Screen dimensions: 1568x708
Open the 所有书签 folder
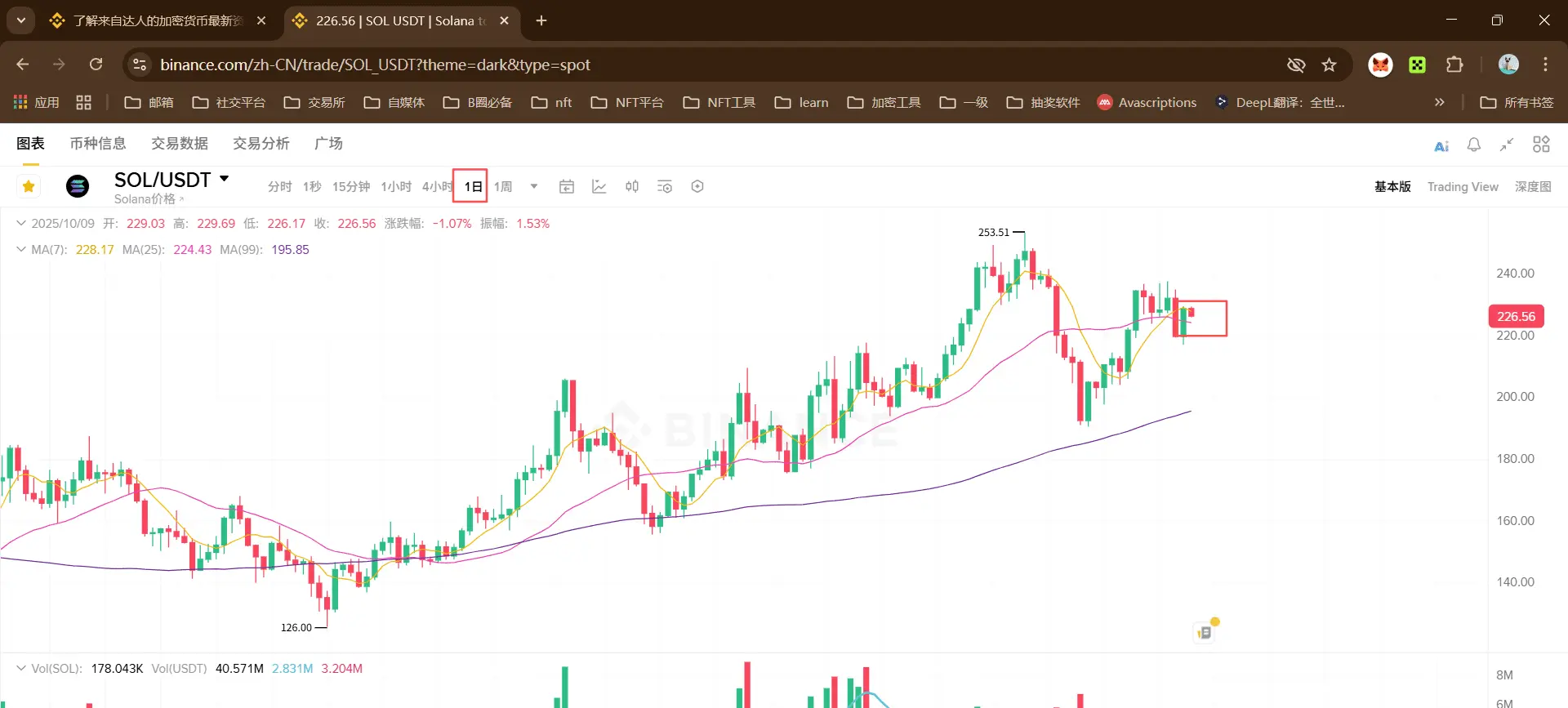(x=1517, y=102)
